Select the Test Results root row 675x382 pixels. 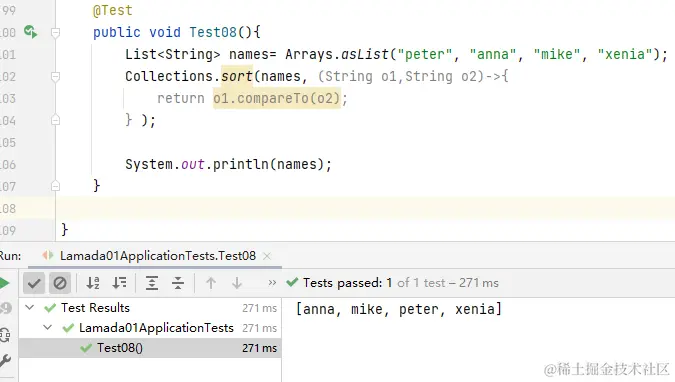point(150,308)
